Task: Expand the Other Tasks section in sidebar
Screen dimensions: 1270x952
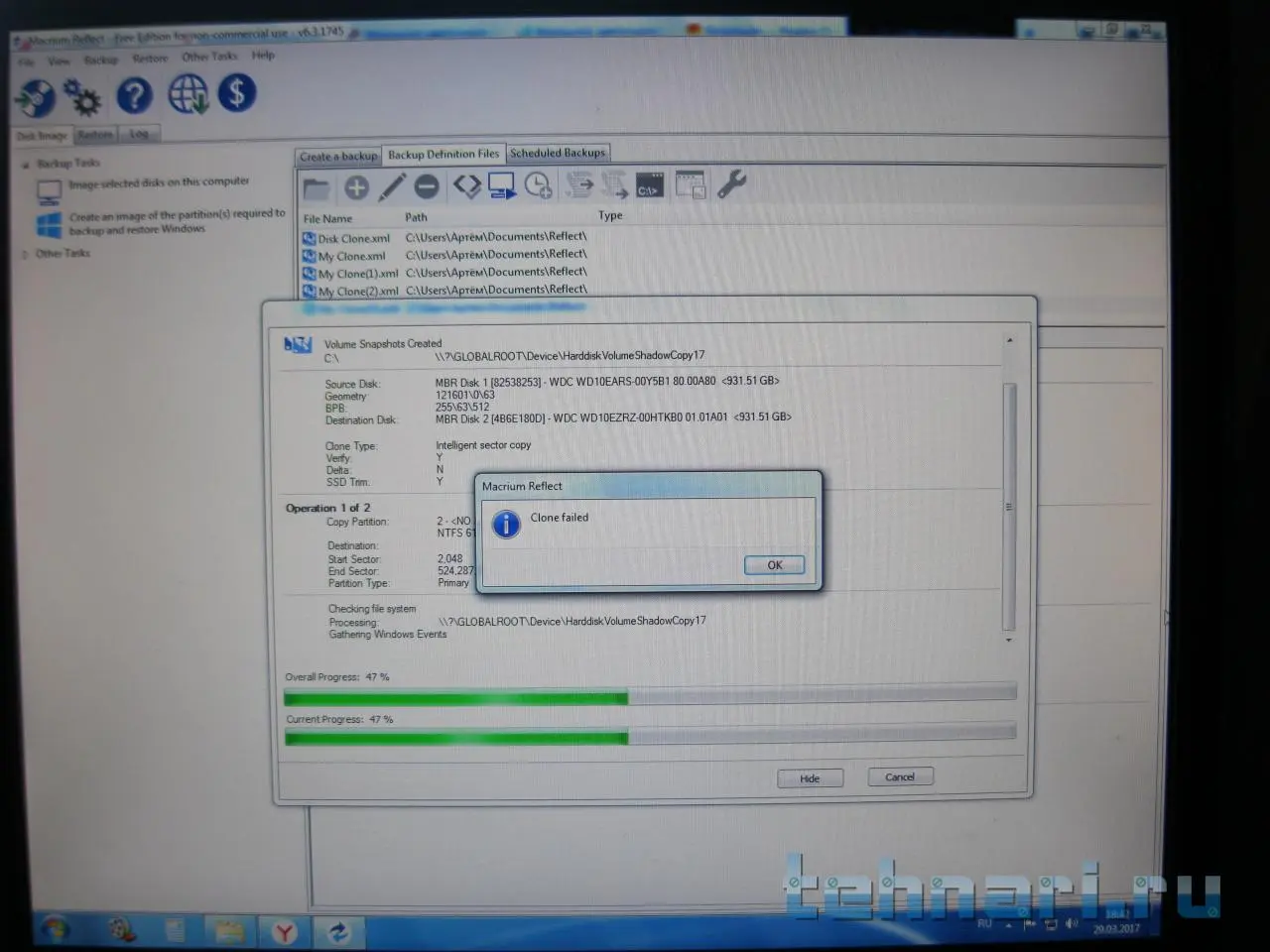Action: coord(26,254)
